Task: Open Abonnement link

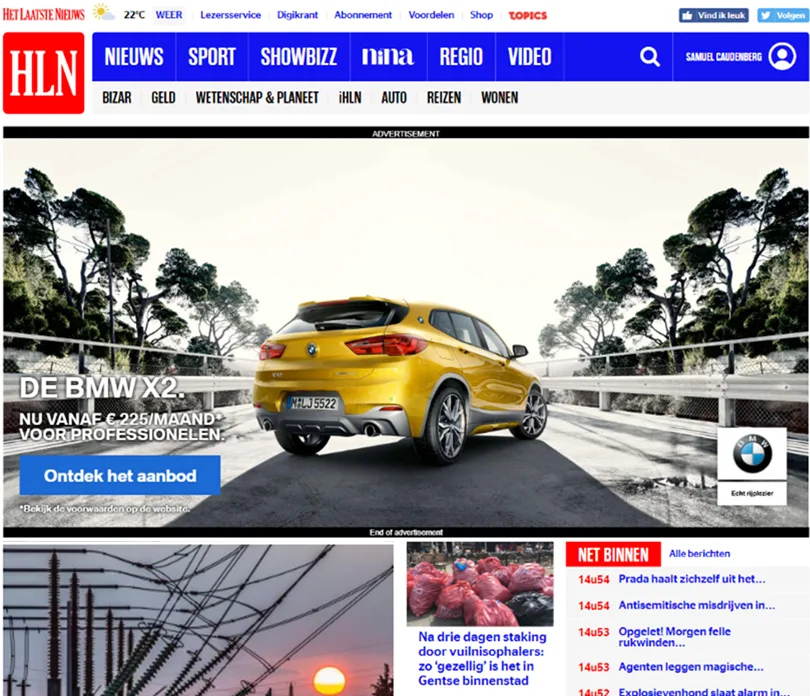Action: click(x=363, y=15)
